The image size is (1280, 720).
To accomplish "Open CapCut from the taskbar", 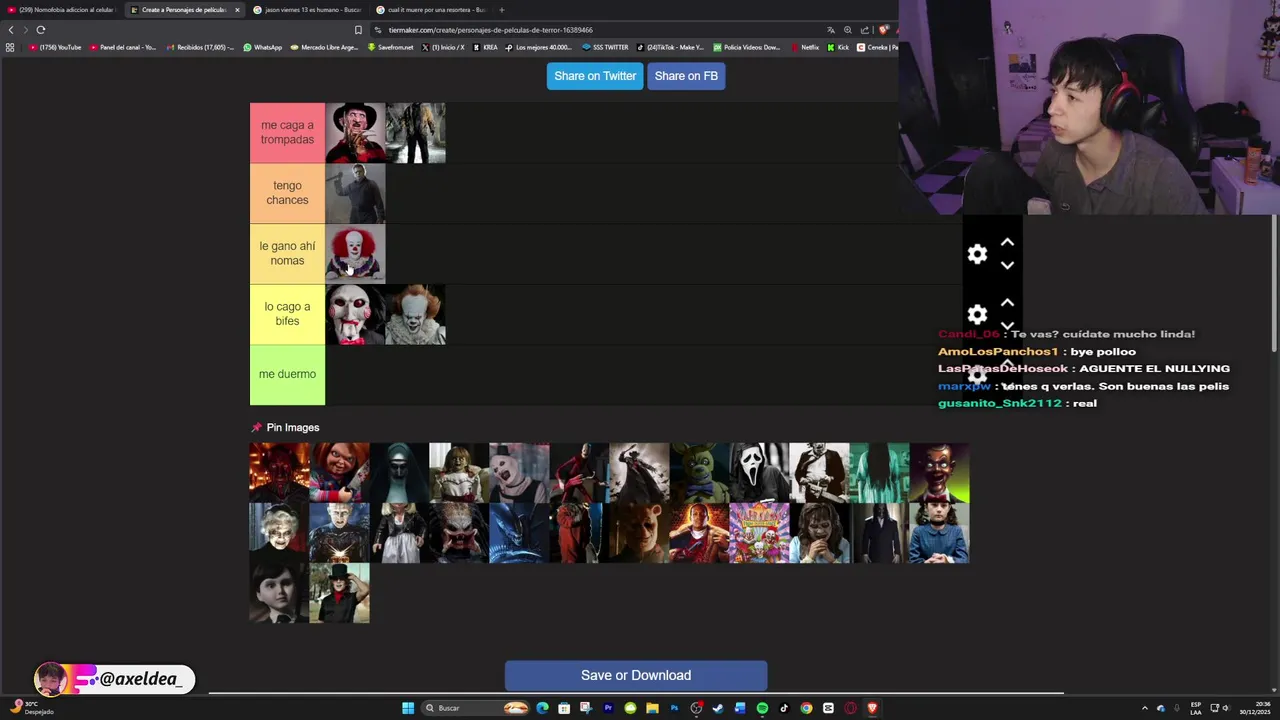I will (828, 708).
